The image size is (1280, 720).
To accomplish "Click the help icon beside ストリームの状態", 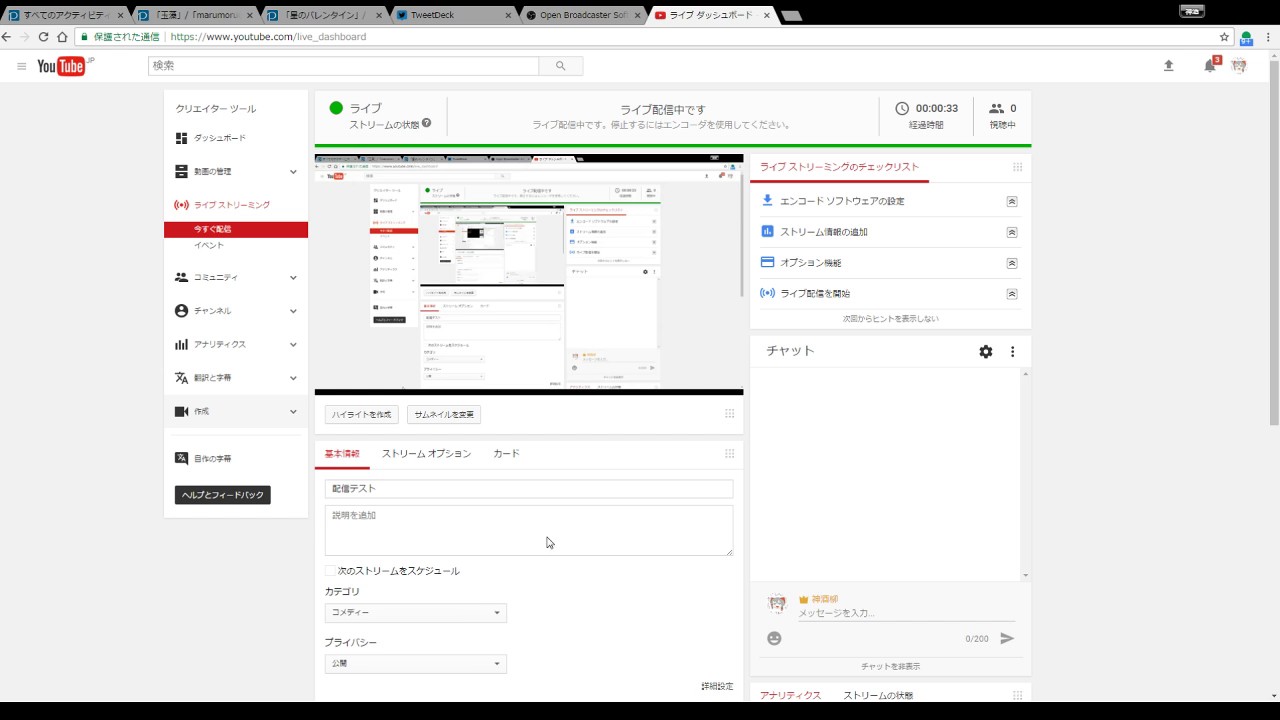I will [x=426, y=123].
